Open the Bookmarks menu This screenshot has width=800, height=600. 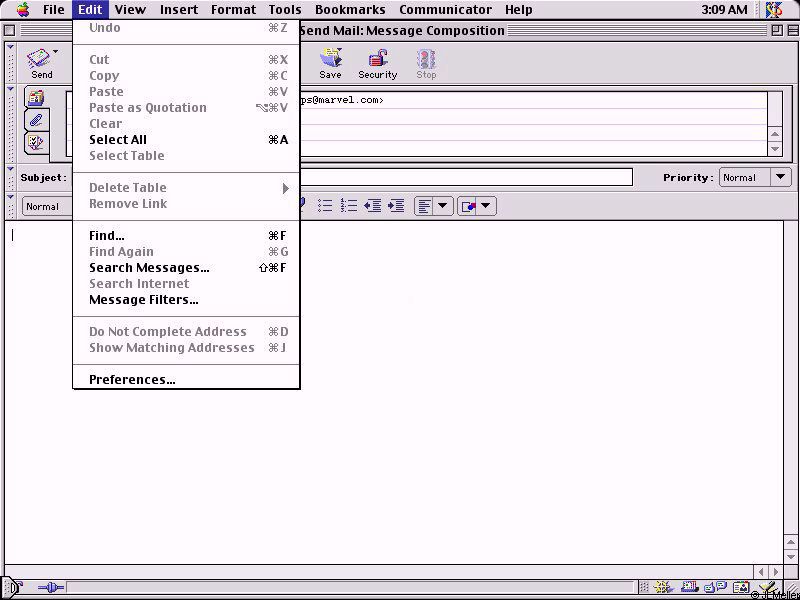coord(350,9)
